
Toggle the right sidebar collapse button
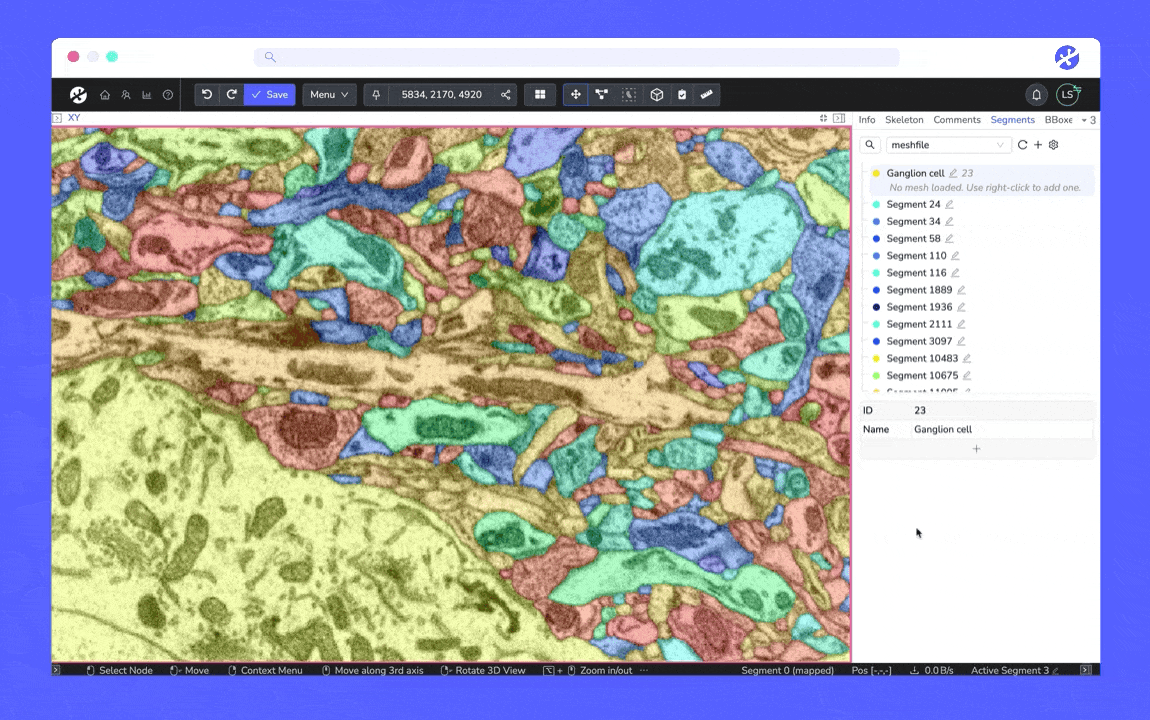pyautogui.click(x=838, y=118)
